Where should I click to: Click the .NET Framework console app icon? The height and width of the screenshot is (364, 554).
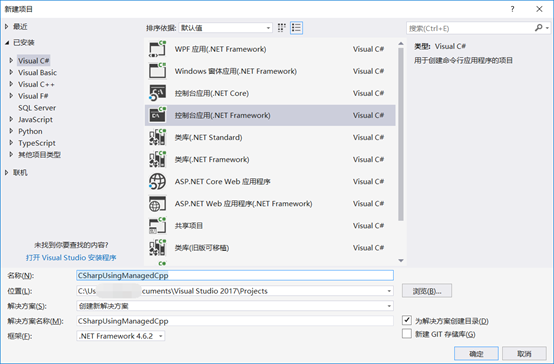(x=157, y=115)
